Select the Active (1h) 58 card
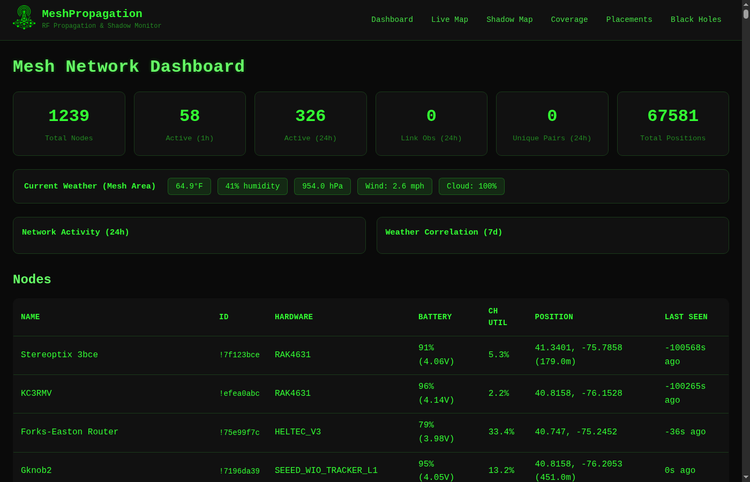The height and width of the screenshot is (482, 750). click(189, 124)
